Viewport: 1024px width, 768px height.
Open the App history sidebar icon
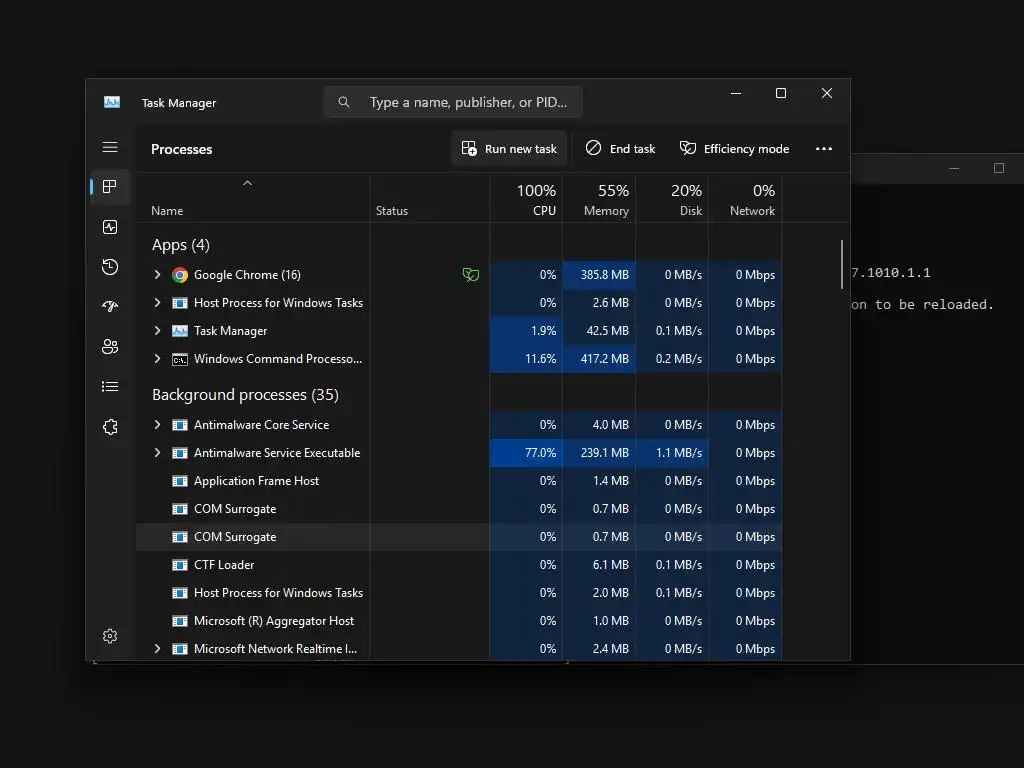click(110, 266)
